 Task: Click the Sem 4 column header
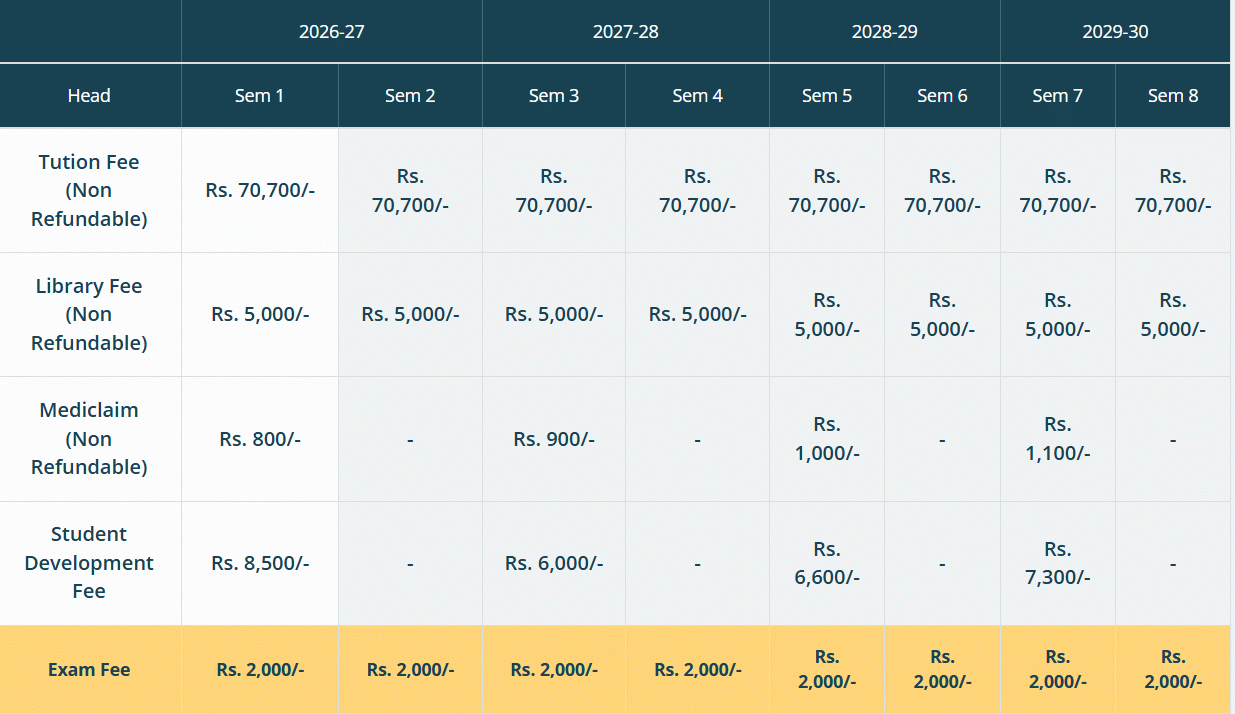[x=697, y=96]
